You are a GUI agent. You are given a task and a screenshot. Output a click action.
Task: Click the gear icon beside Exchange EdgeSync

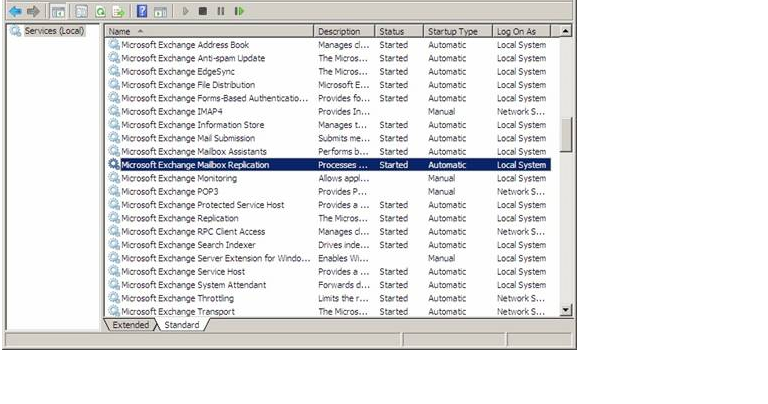114,71
